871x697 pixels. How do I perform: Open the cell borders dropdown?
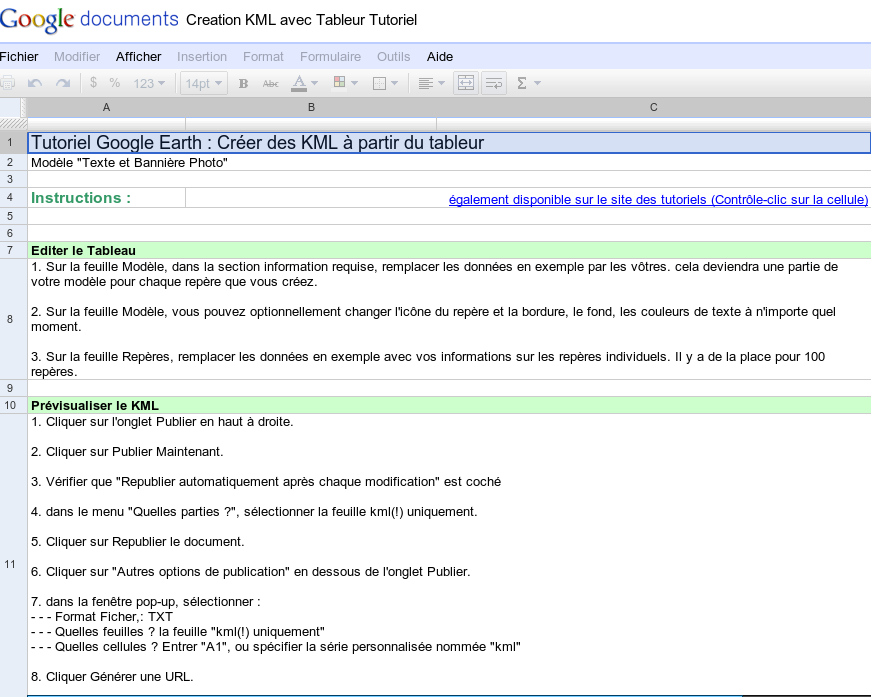tap(385, 83)
